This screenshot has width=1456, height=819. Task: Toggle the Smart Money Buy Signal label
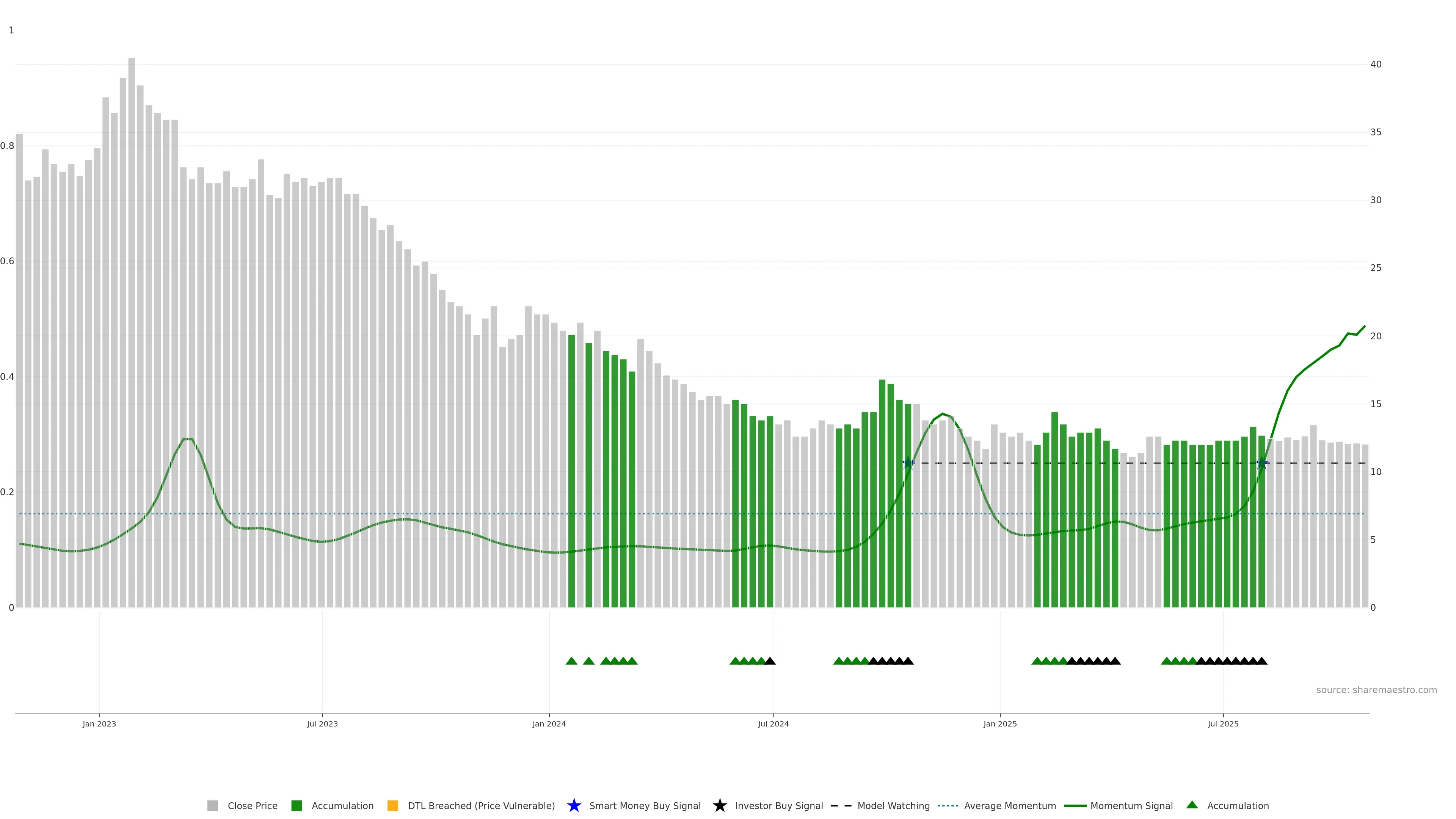(644, 806)
